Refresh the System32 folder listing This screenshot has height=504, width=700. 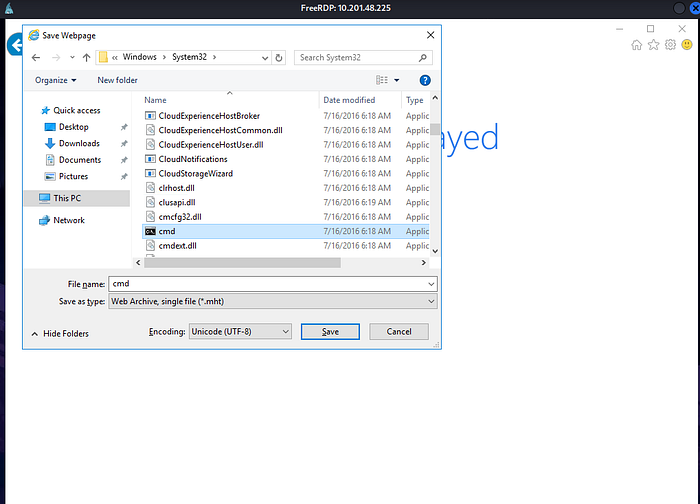(x=279, y=58)
